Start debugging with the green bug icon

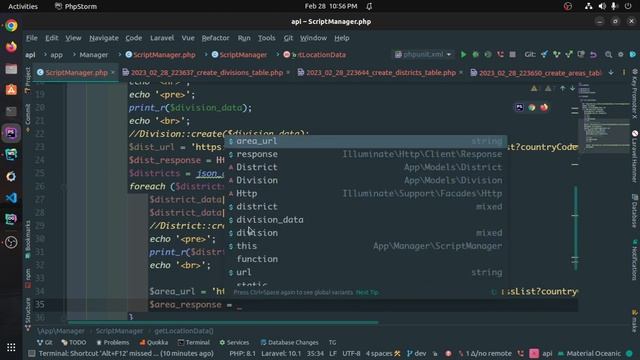pos(476,54)
